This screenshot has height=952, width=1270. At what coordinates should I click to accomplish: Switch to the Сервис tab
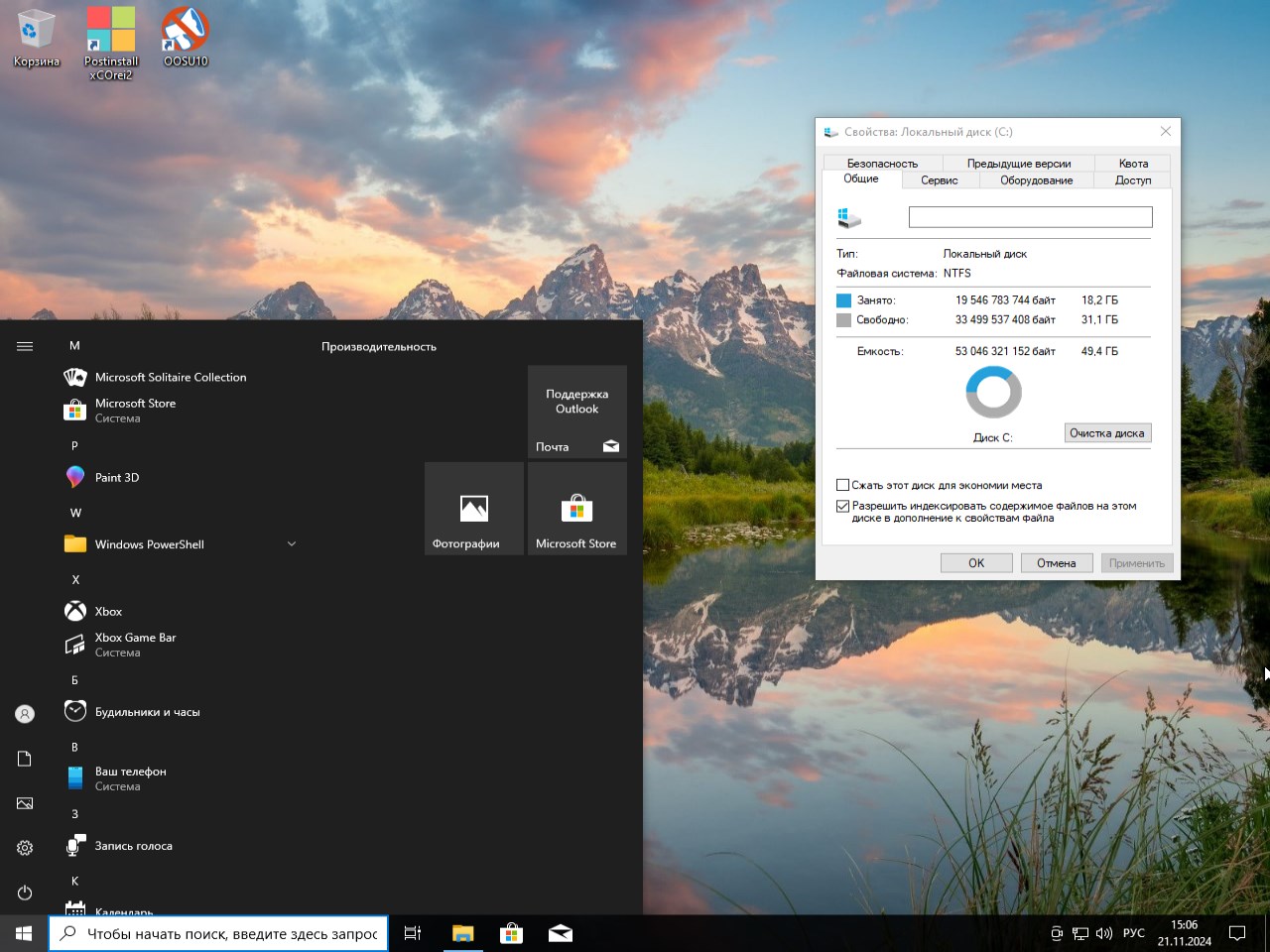pyautogui.click(x=939, y=180)
